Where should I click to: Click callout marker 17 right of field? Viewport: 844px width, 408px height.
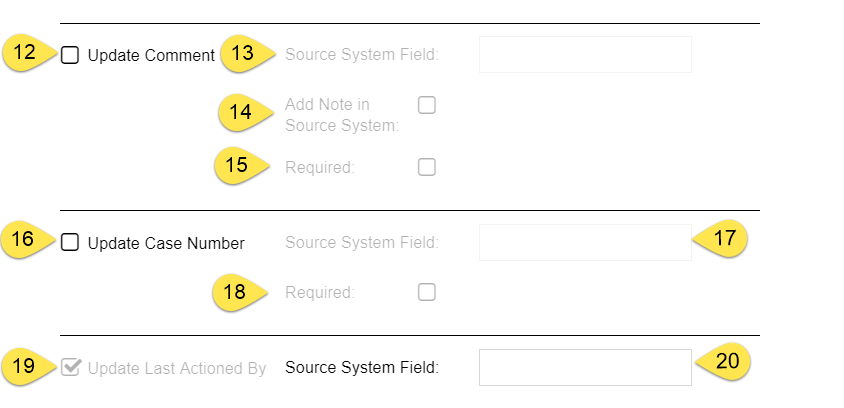(x=724, y=240)
